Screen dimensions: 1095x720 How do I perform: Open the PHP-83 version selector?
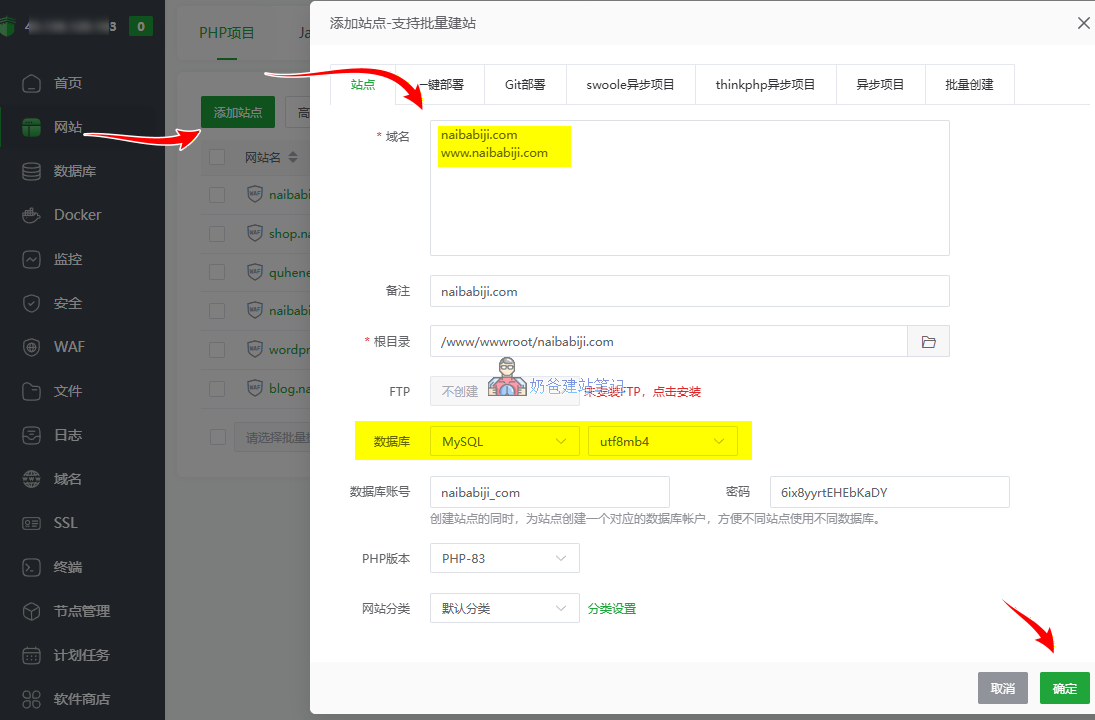[504, 557]
